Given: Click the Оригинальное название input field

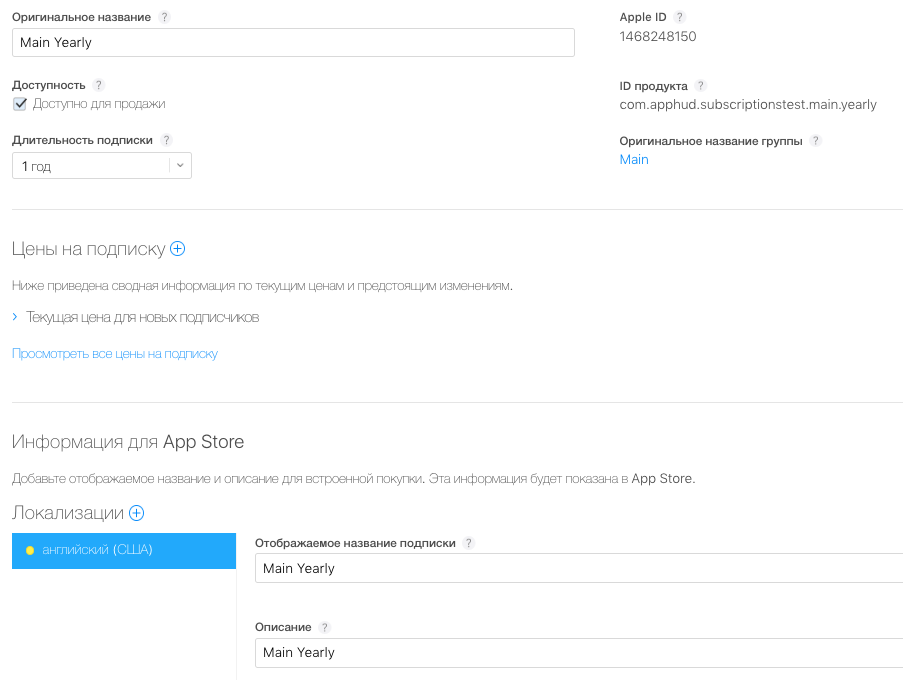Looking at the screenshot, I should click(x=293, y=43).
